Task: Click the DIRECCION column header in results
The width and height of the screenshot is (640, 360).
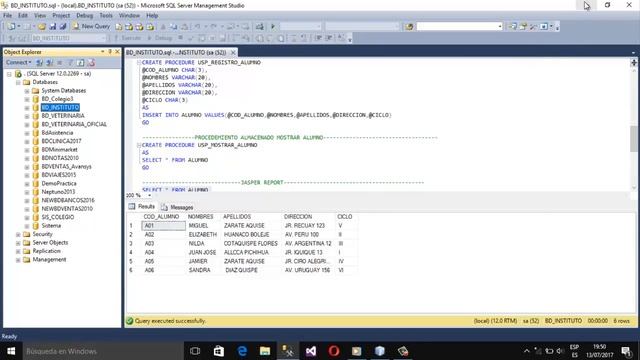Action: click(308, 217)
